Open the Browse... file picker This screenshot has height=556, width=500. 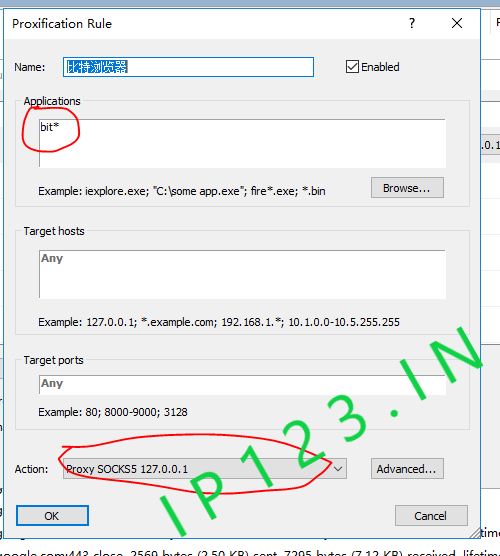(407, 188)
